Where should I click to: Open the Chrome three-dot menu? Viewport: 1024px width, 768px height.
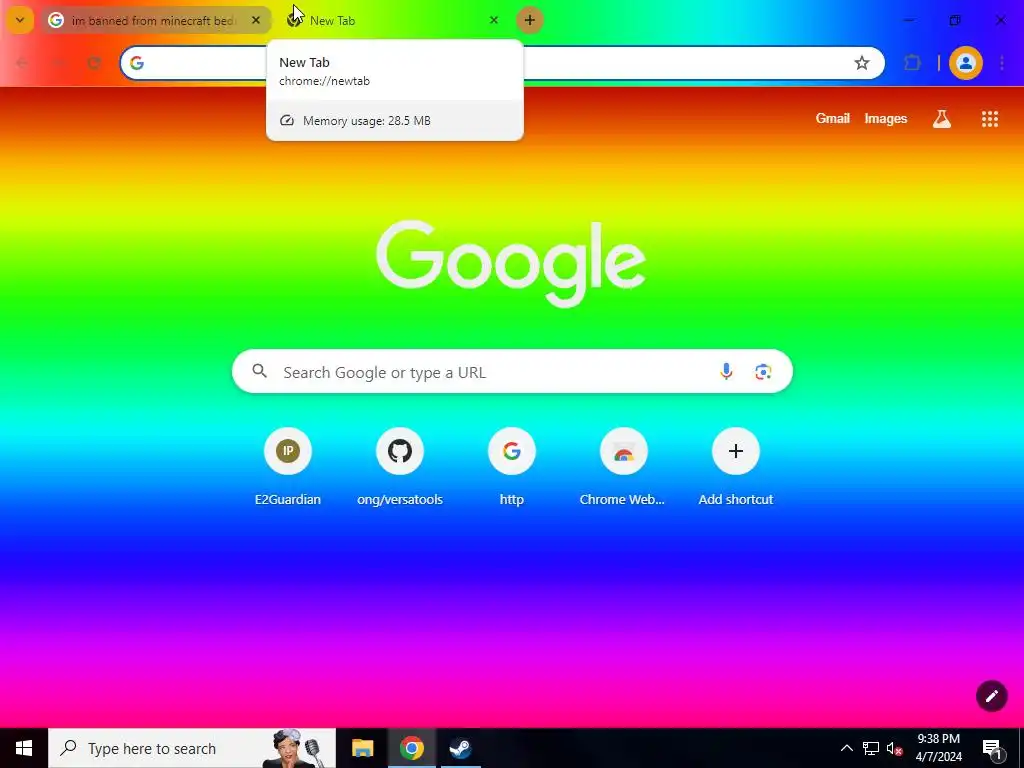pos(1002,63)
